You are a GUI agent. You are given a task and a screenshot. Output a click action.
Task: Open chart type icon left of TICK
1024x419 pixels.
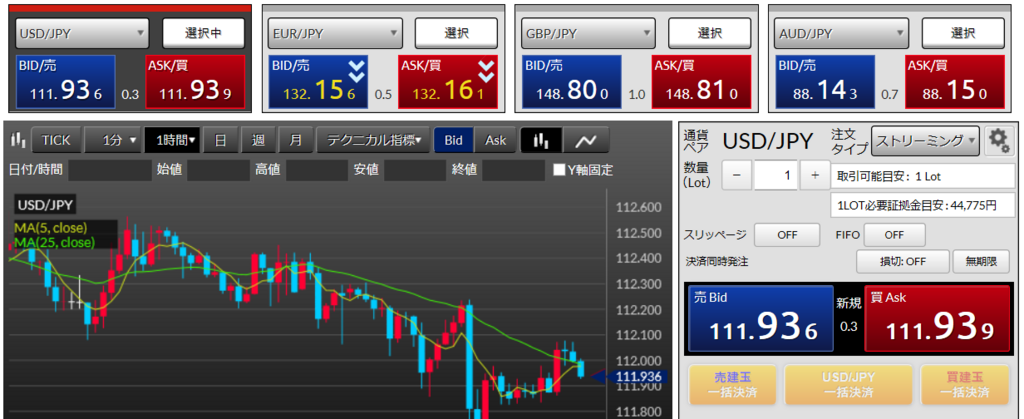(x=18, y=140)
